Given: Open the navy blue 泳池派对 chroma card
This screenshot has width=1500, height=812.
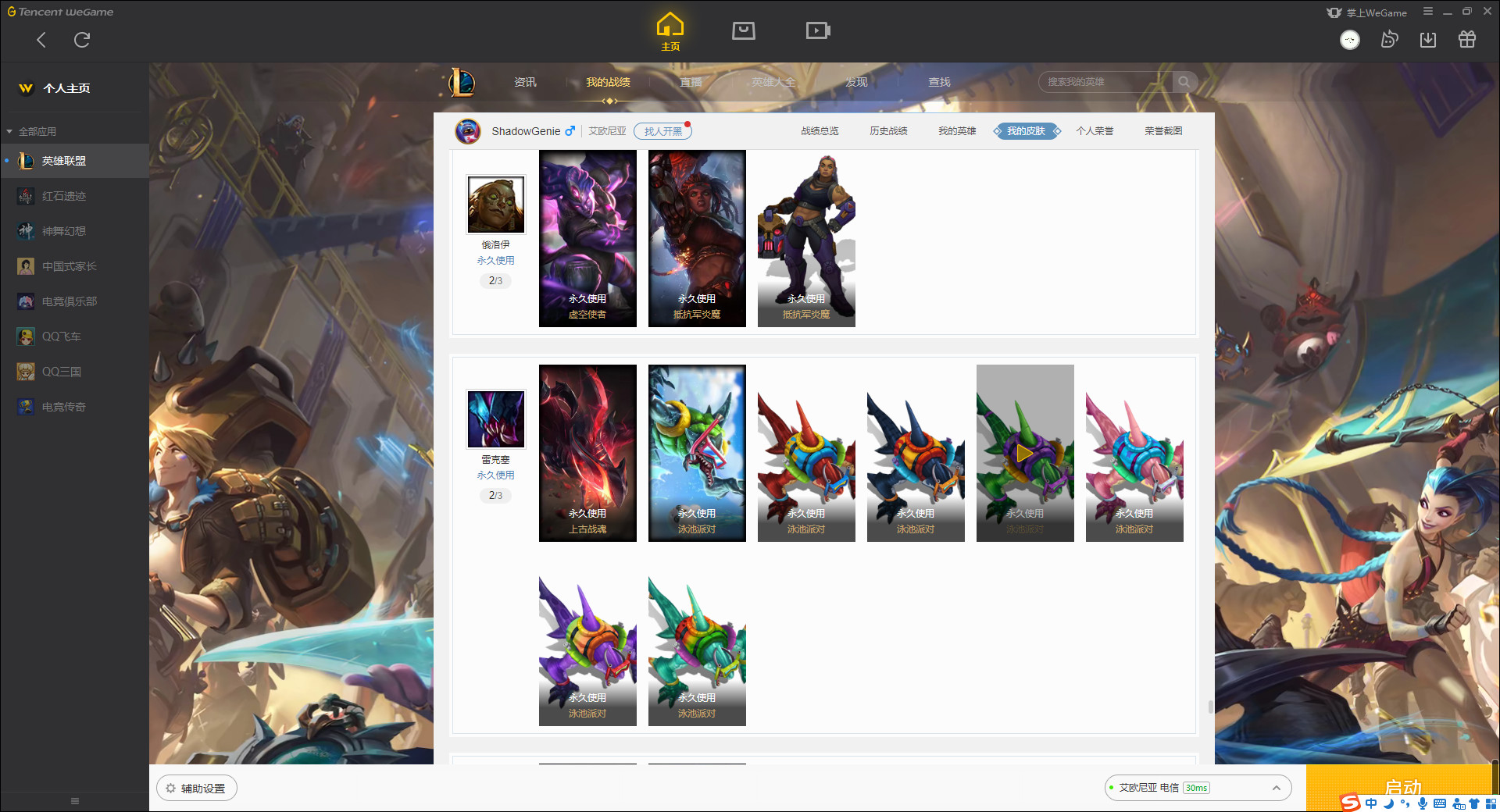Looking at the screenshot, I should tap(916, 453).
